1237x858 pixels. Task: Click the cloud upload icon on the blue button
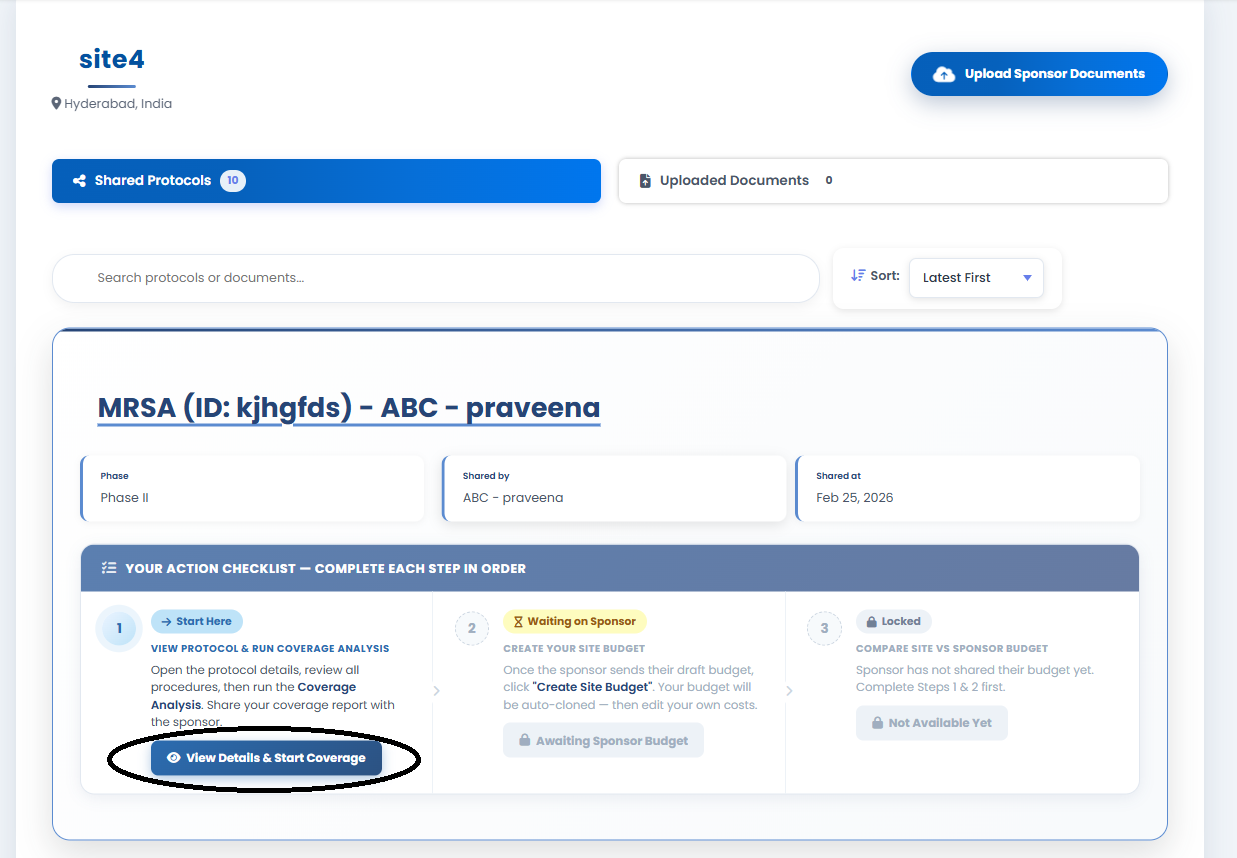click(944, 73)
